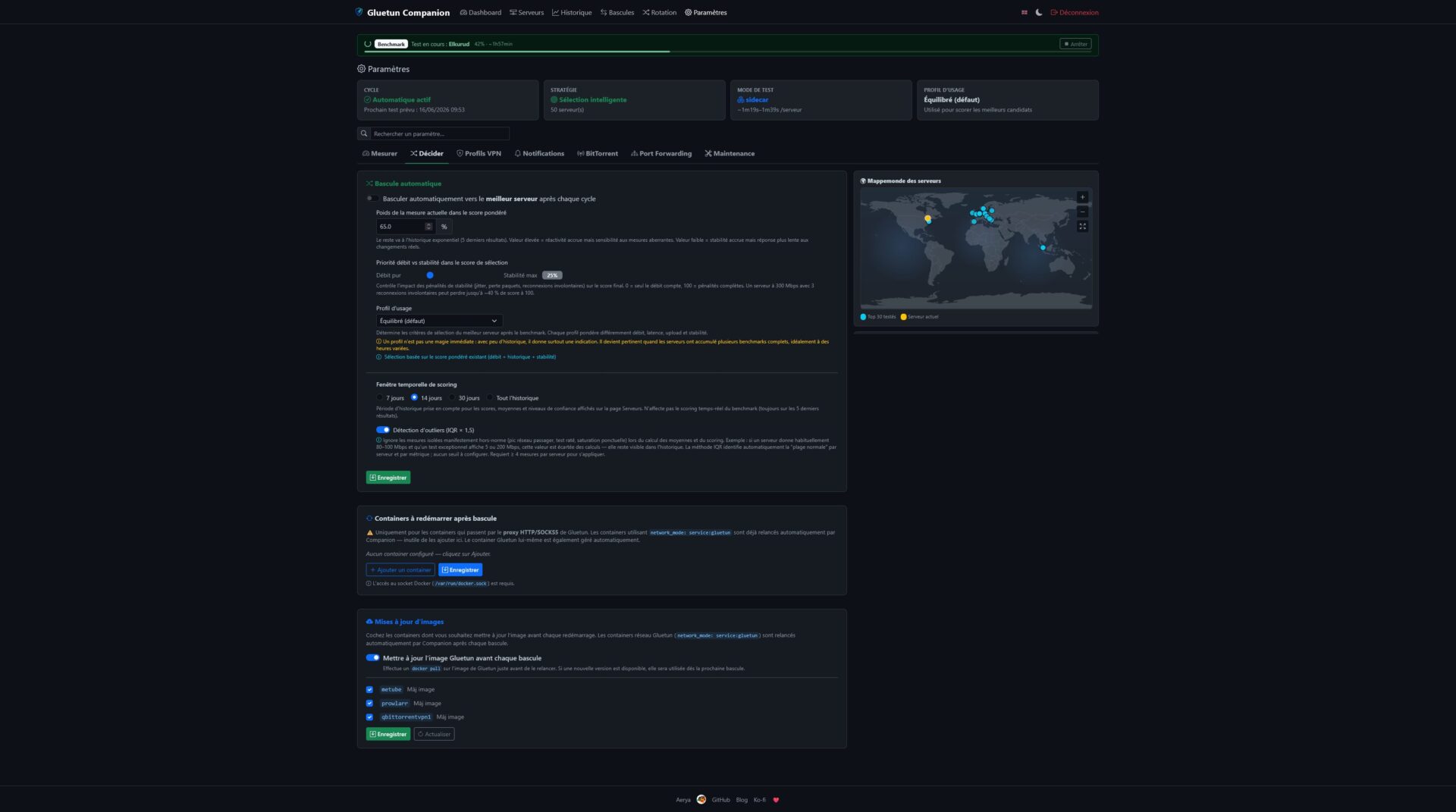Open the Notifications tab

click(539, 153)
